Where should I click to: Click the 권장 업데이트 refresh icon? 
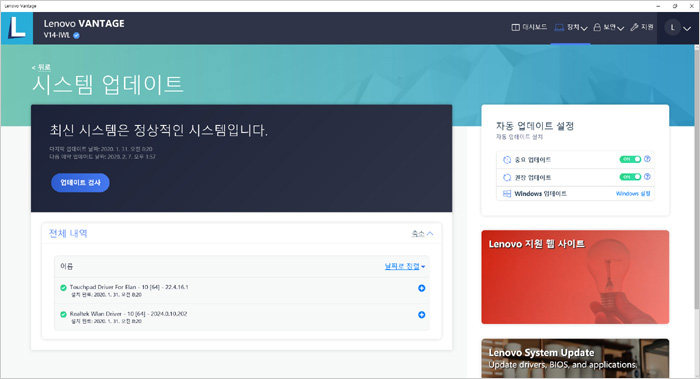(x=507, y=178)
